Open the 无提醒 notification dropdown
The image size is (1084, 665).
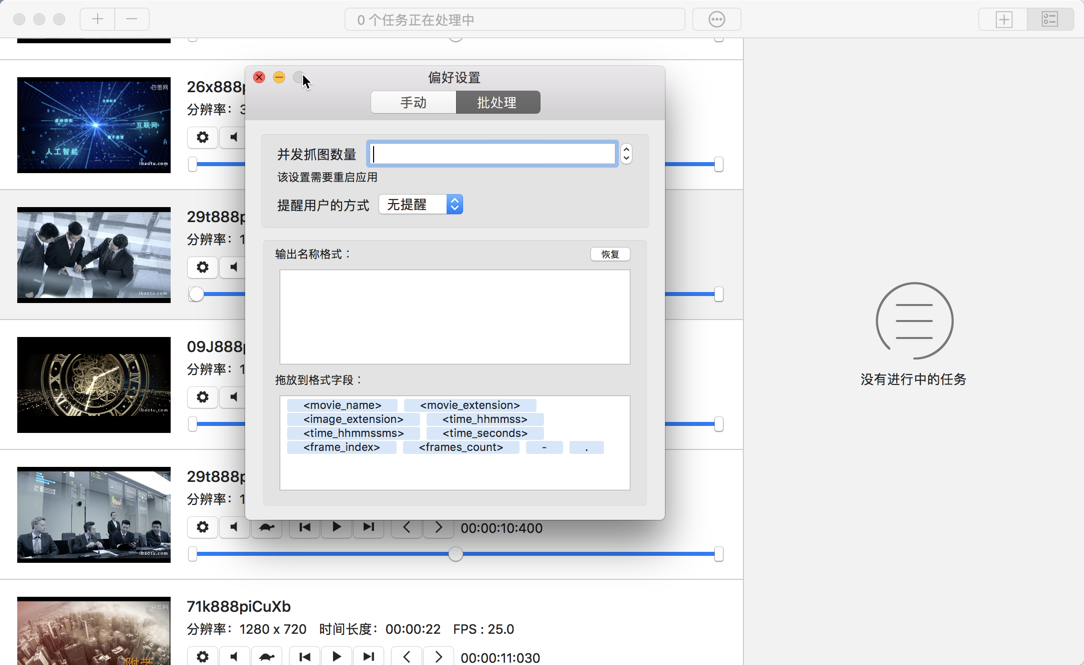point(420,204)
